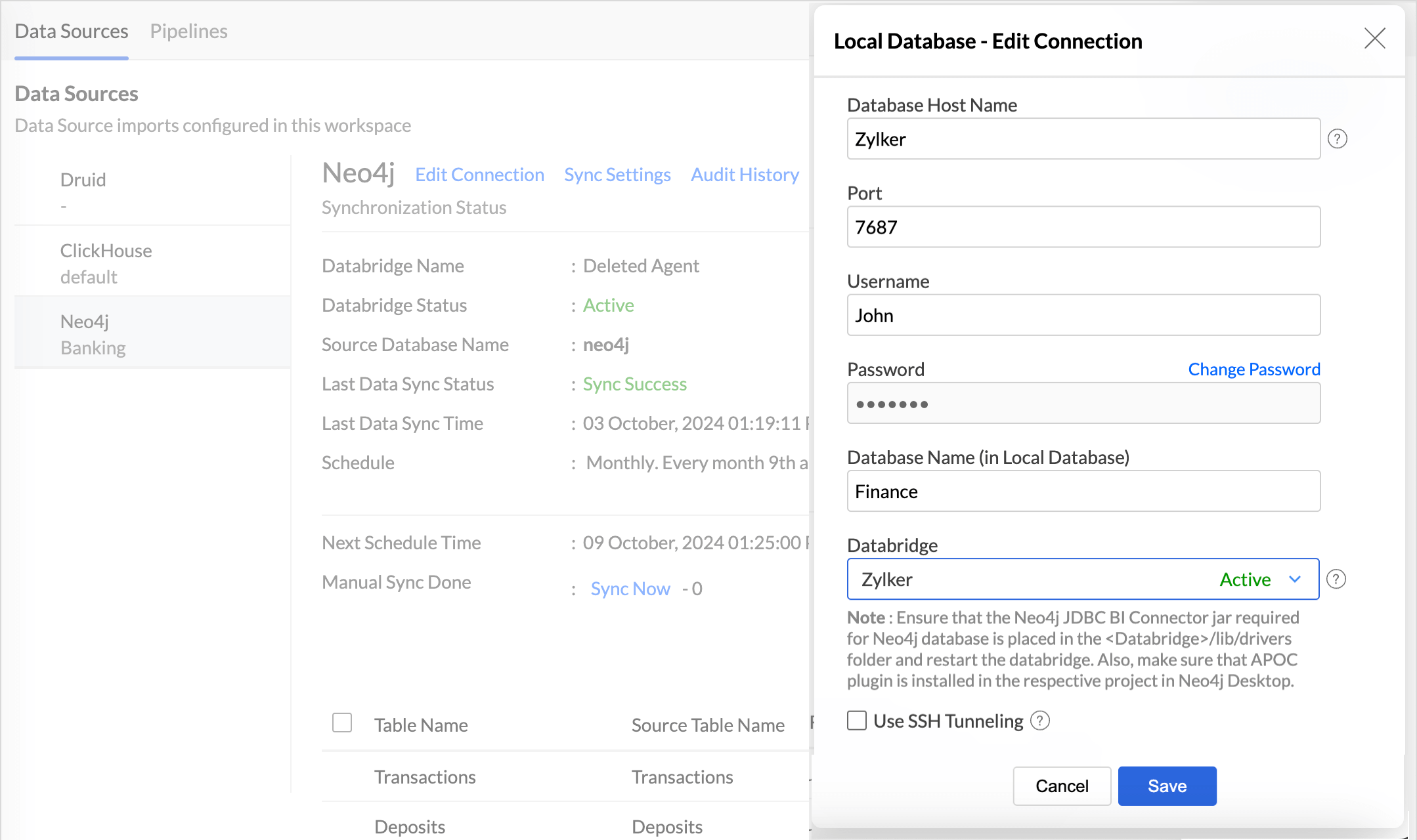The height and width of the screenshot is (840, 1417).
Task: Open Sync Settings link
Action: pyautogui.click(x=617, y=175)
